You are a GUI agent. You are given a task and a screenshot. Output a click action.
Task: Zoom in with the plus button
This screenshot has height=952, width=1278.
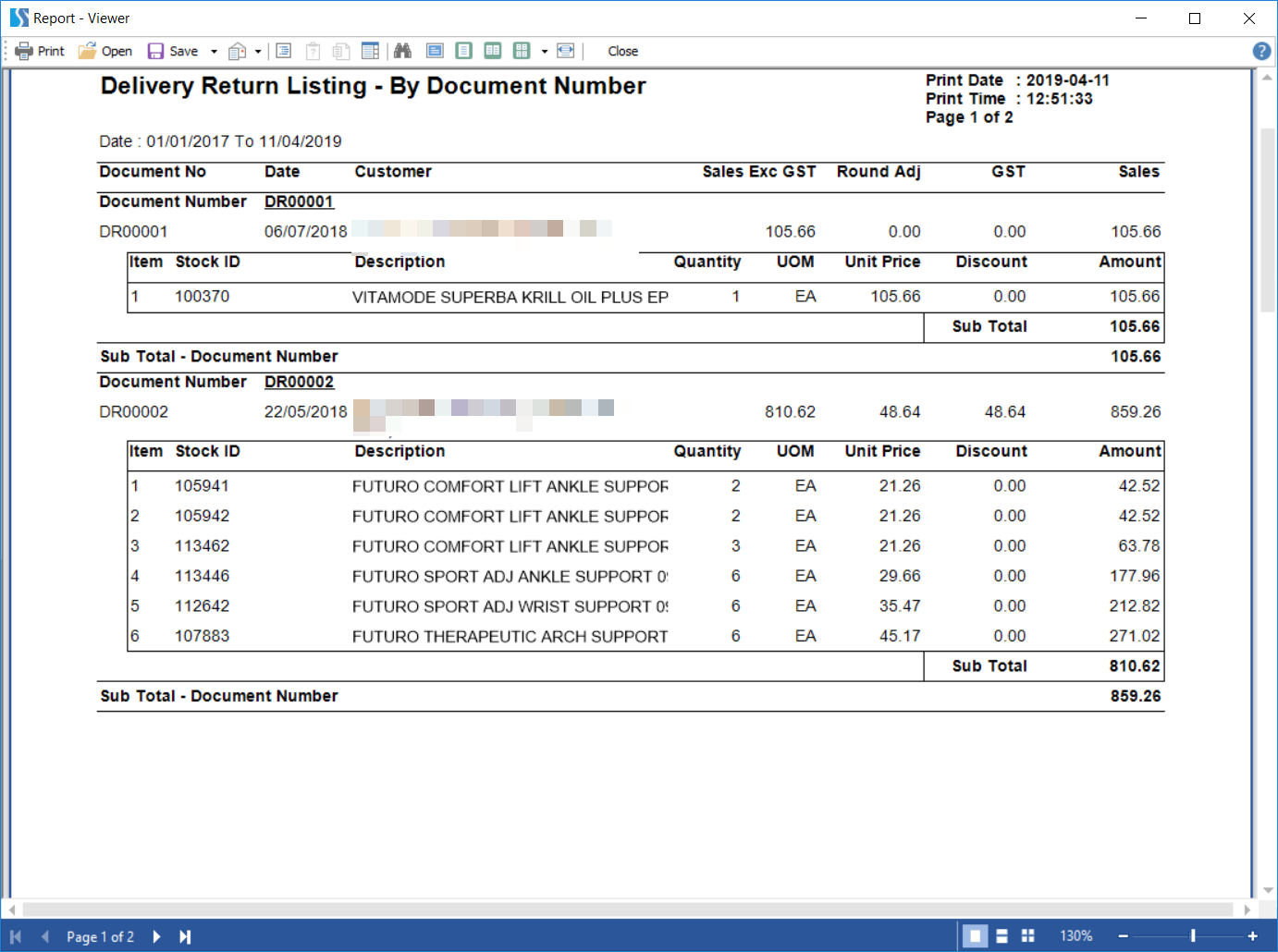(x=1252, y=936)
